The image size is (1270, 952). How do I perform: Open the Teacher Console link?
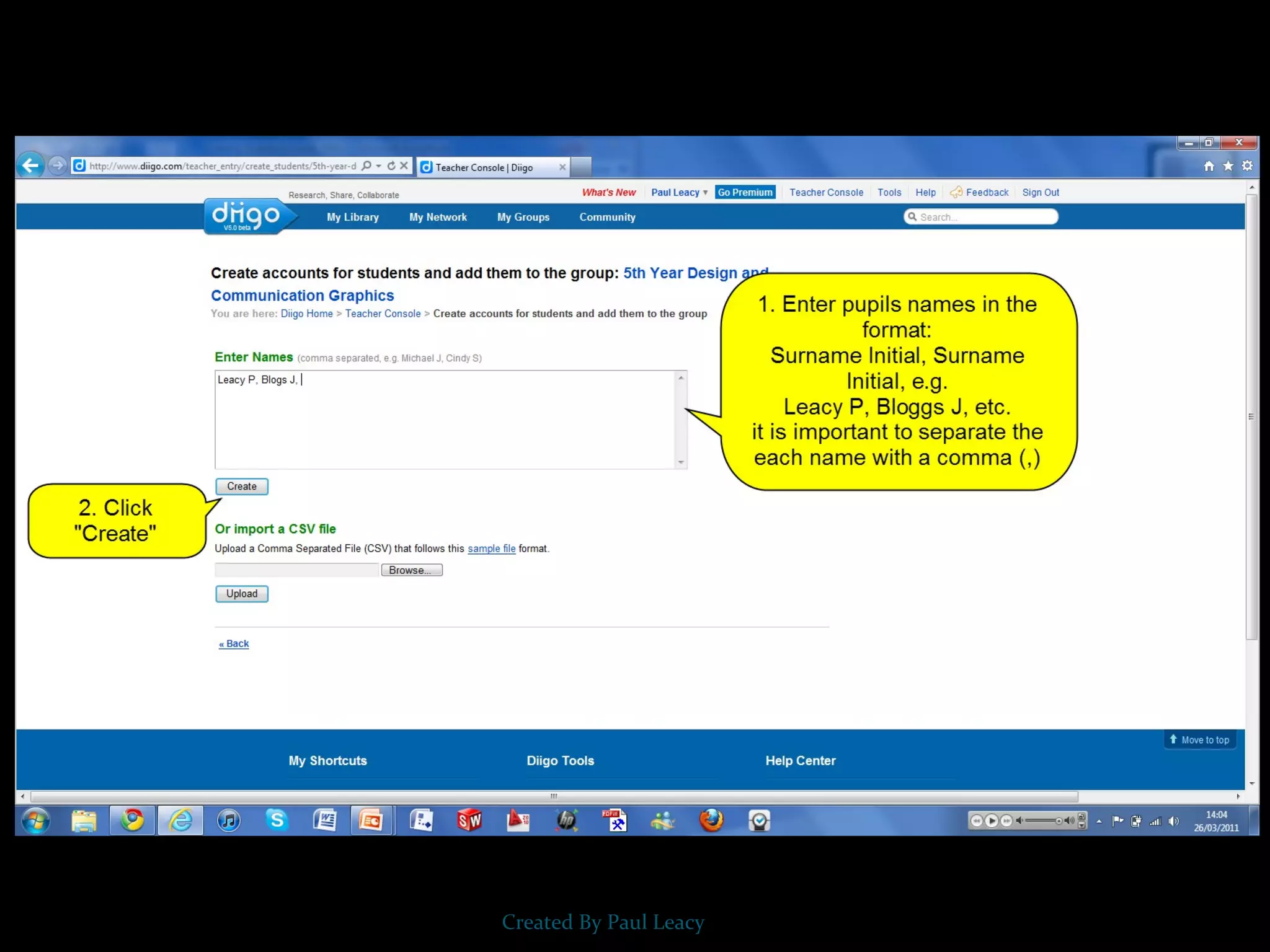[826, 192]
